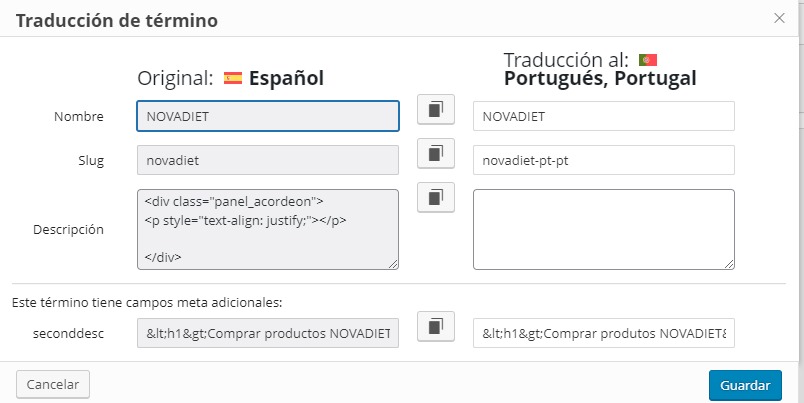The height and width of the screenshot is (403, 804).
Task: Select the original Slug field "novadiet"
Action: click(267, 160)
